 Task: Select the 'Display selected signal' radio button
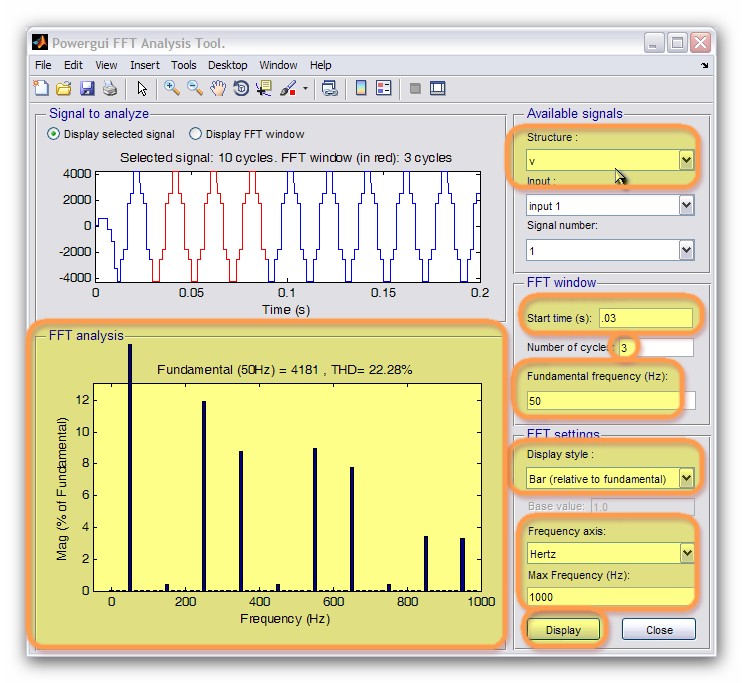tap(54, 134)
